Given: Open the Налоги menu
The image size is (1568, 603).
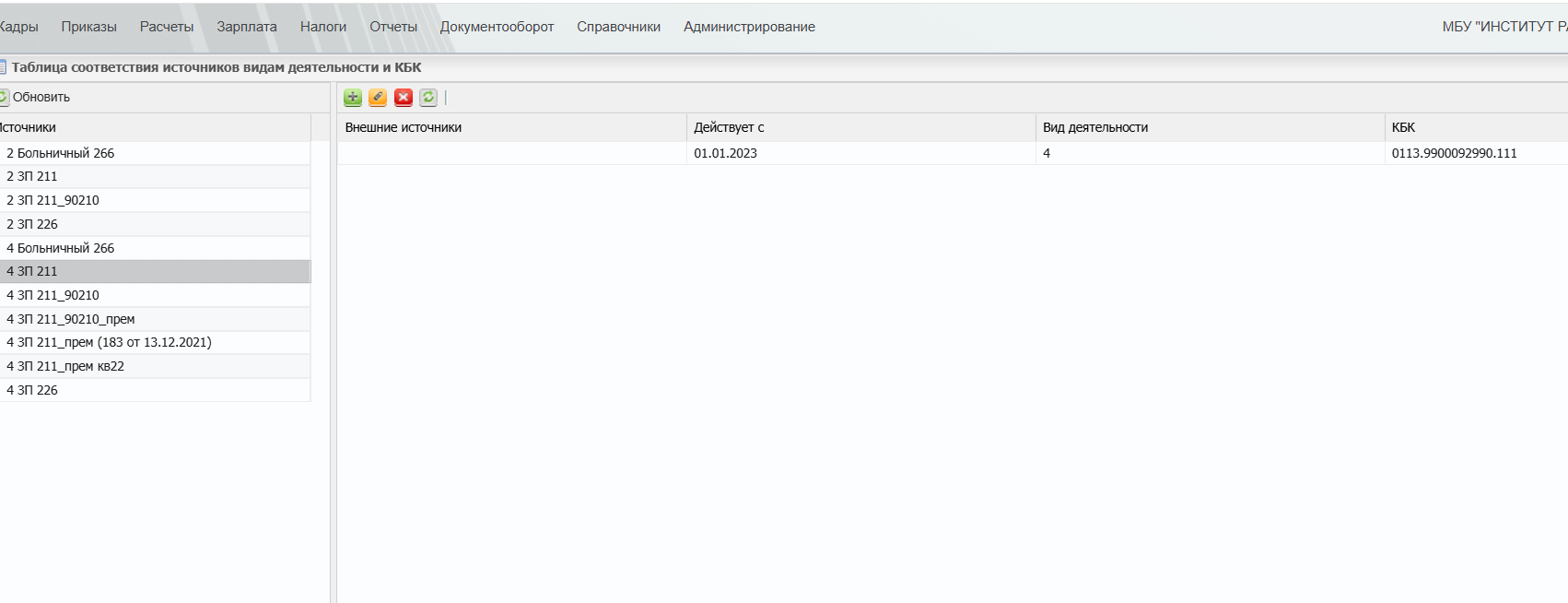Looking at the screenshot, I should click(323, 27).
